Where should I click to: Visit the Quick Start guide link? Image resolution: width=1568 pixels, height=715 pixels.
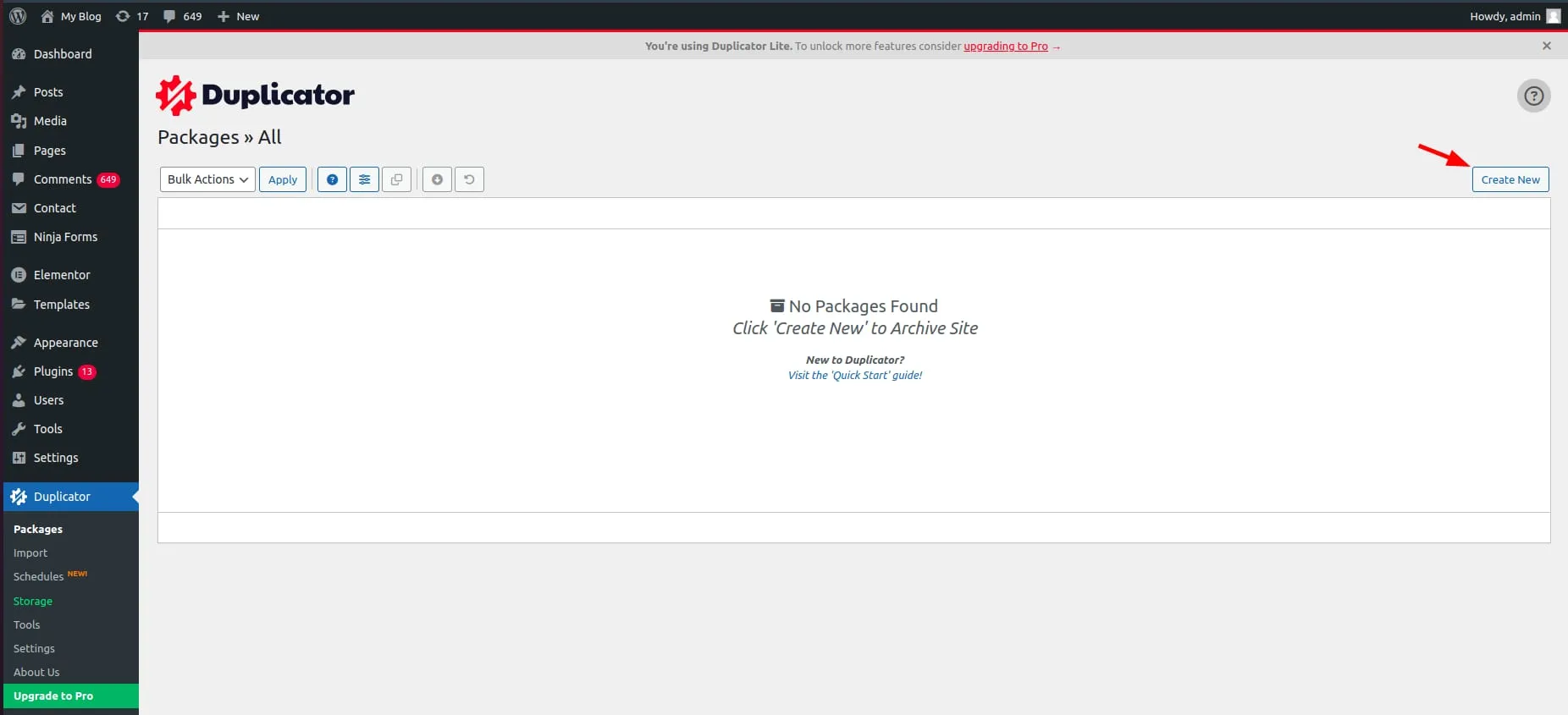[855, 375]
